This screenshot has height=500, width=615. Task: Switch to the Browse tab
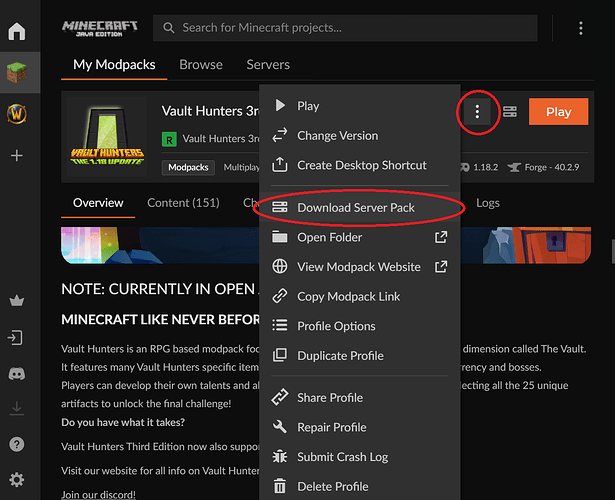point(201,65)
